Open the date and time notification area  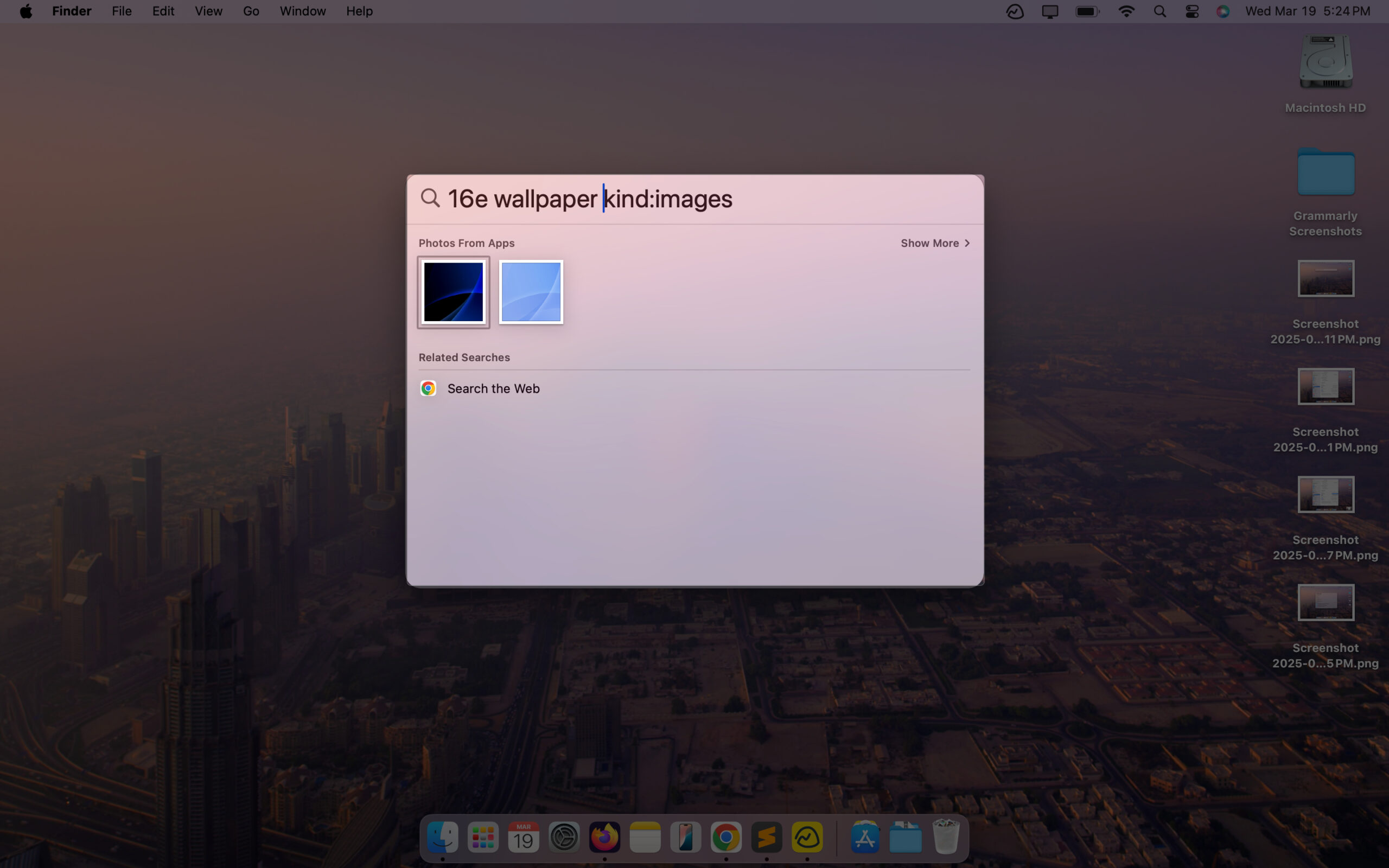1308,11
